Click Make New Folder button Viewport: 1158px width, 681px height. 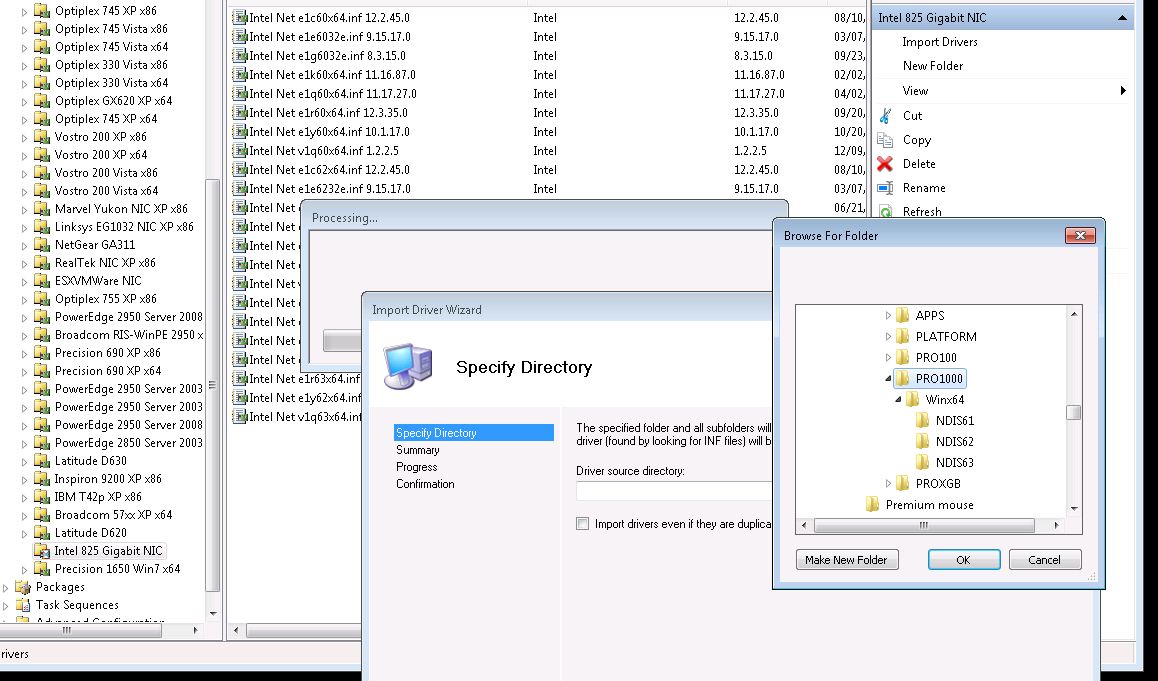[846, 560]
